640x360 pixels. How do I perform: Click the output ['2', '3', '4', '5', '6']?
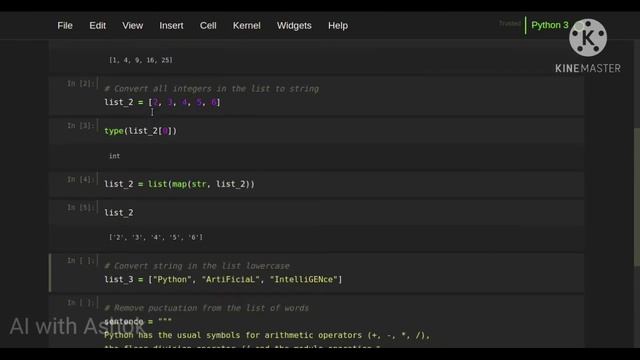click(156, 237)
